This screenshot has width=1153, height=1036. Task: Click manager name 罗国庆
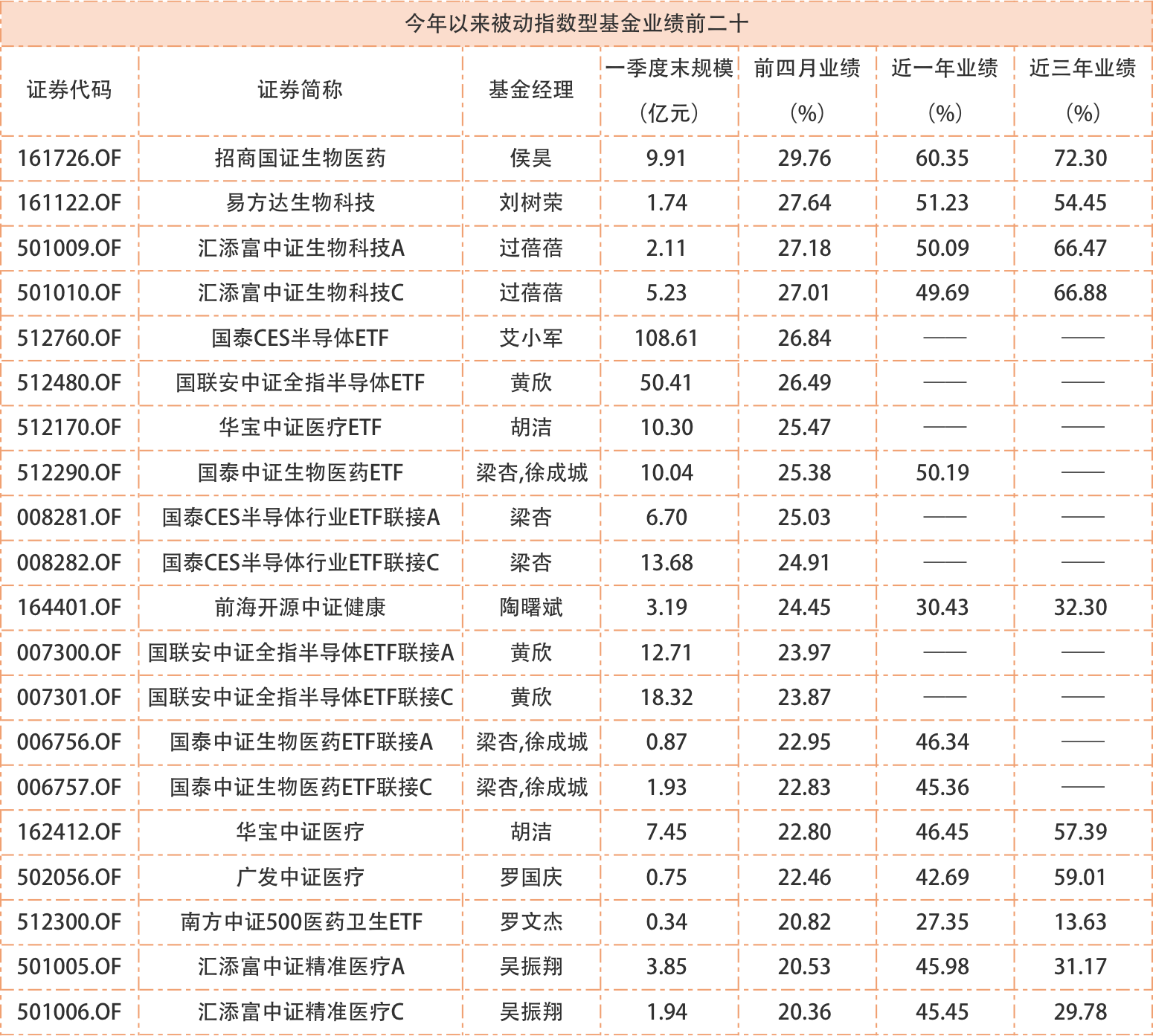tap(531, 878)
